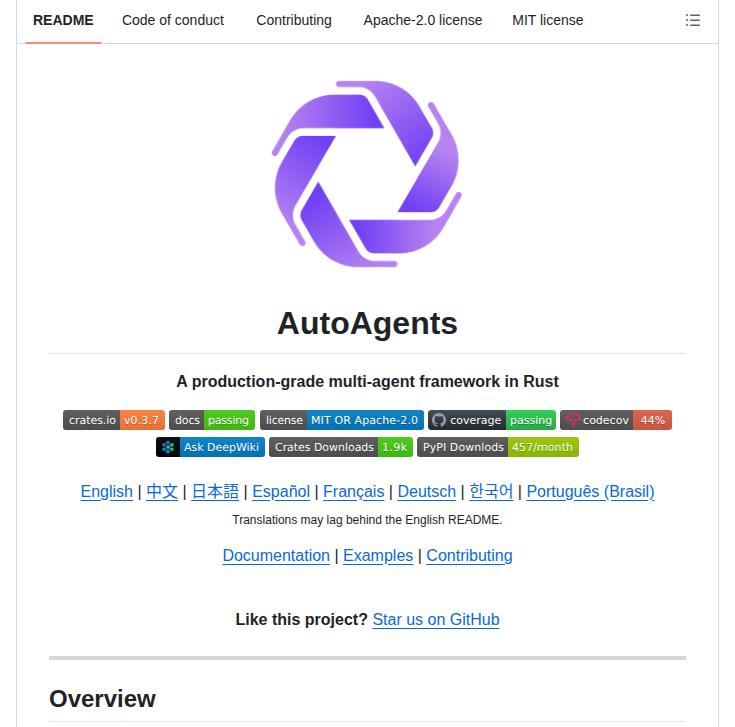Open the license MIT OR Apache-2.0 badge

coord(342,420)
